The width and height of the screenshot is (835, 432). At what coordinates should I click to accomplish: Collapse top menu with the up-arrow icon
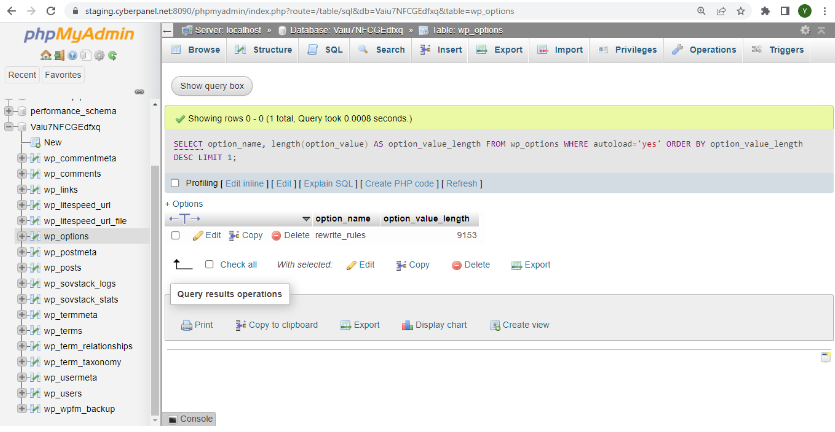pos(821,30)
